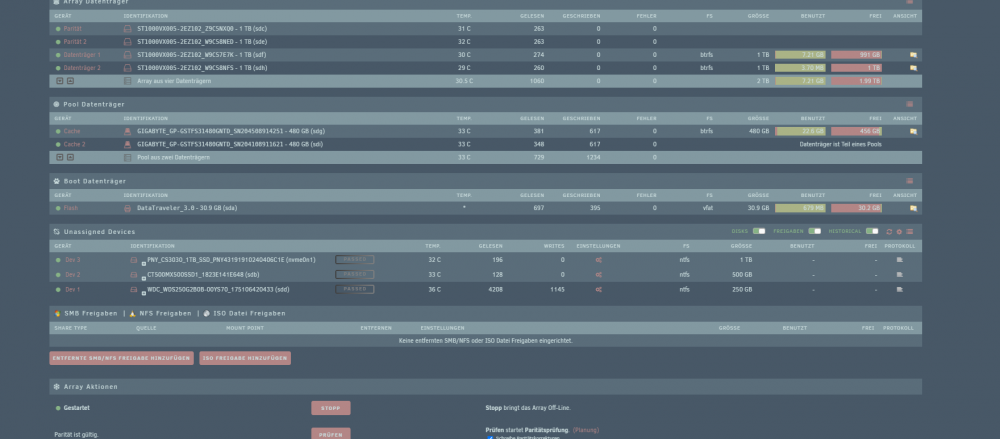
Task: Open the Cache device link
Action: coord(72,131)
